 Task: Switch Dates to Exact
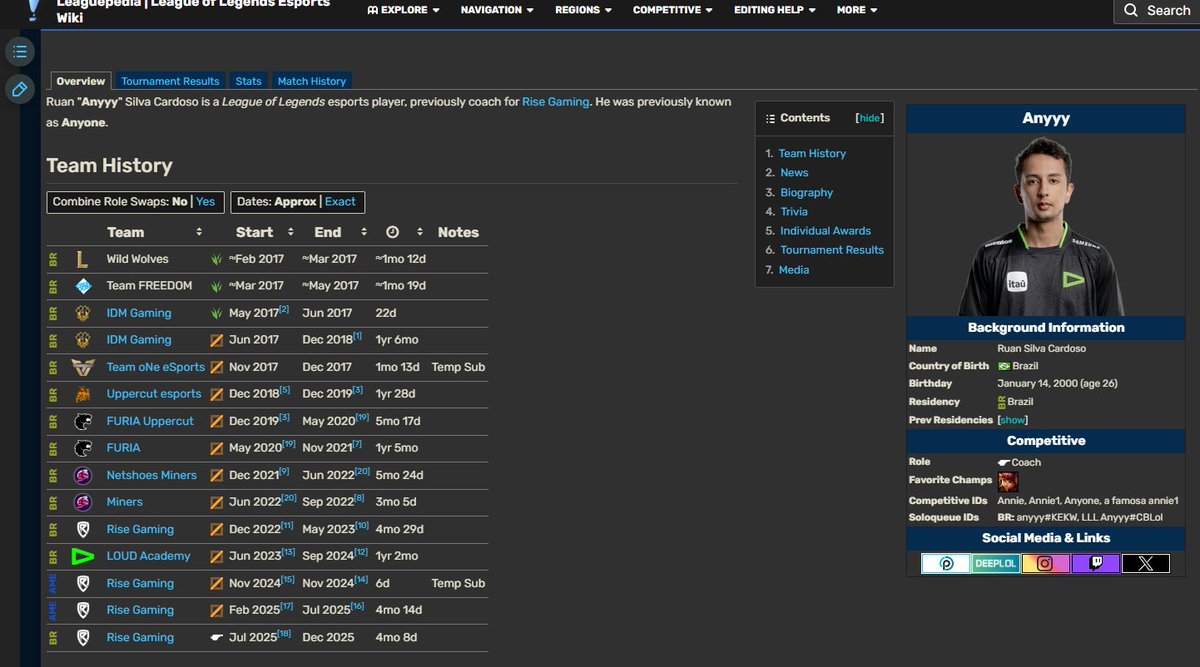tap(340, 201)
